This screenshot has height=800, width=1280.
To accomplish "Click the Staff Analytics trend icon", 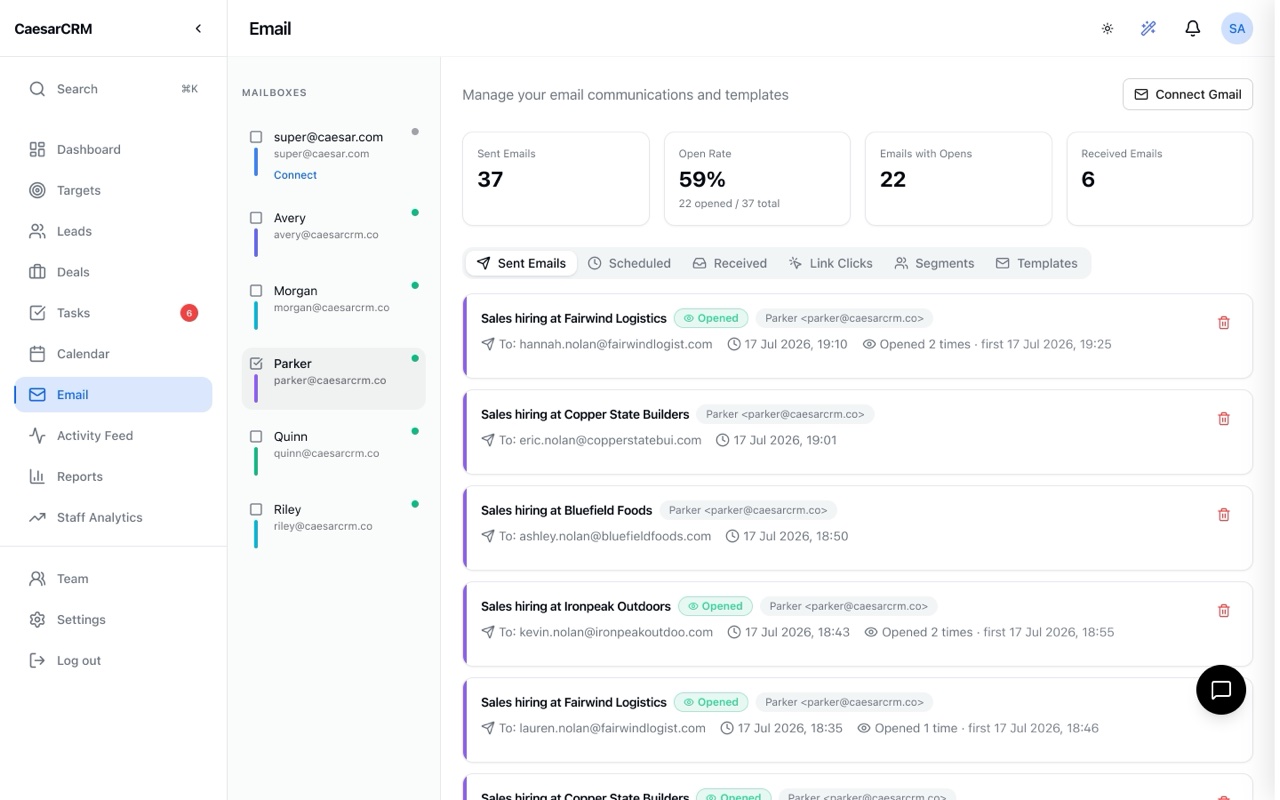I will click(37, 518).
